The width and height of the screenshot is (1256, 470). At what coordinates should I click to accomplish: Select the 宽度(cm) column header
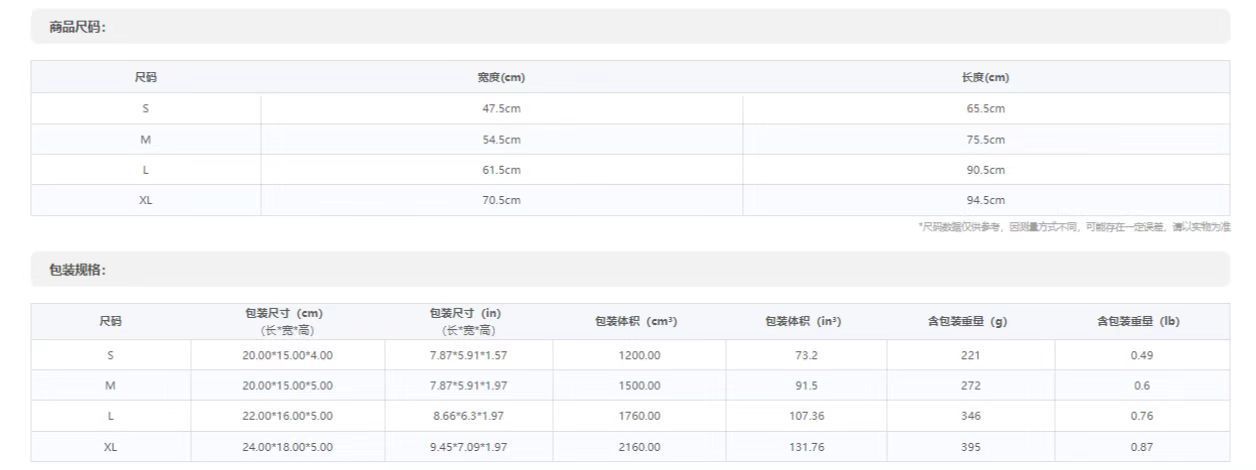[x=501, y=77]
